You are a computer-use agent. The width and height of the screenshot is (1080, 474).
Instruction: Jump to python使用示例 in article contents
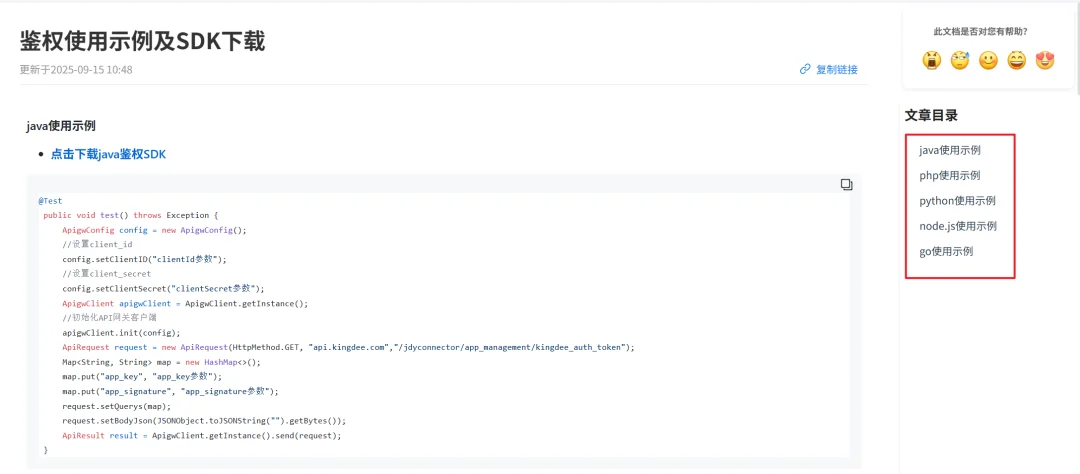957,200
